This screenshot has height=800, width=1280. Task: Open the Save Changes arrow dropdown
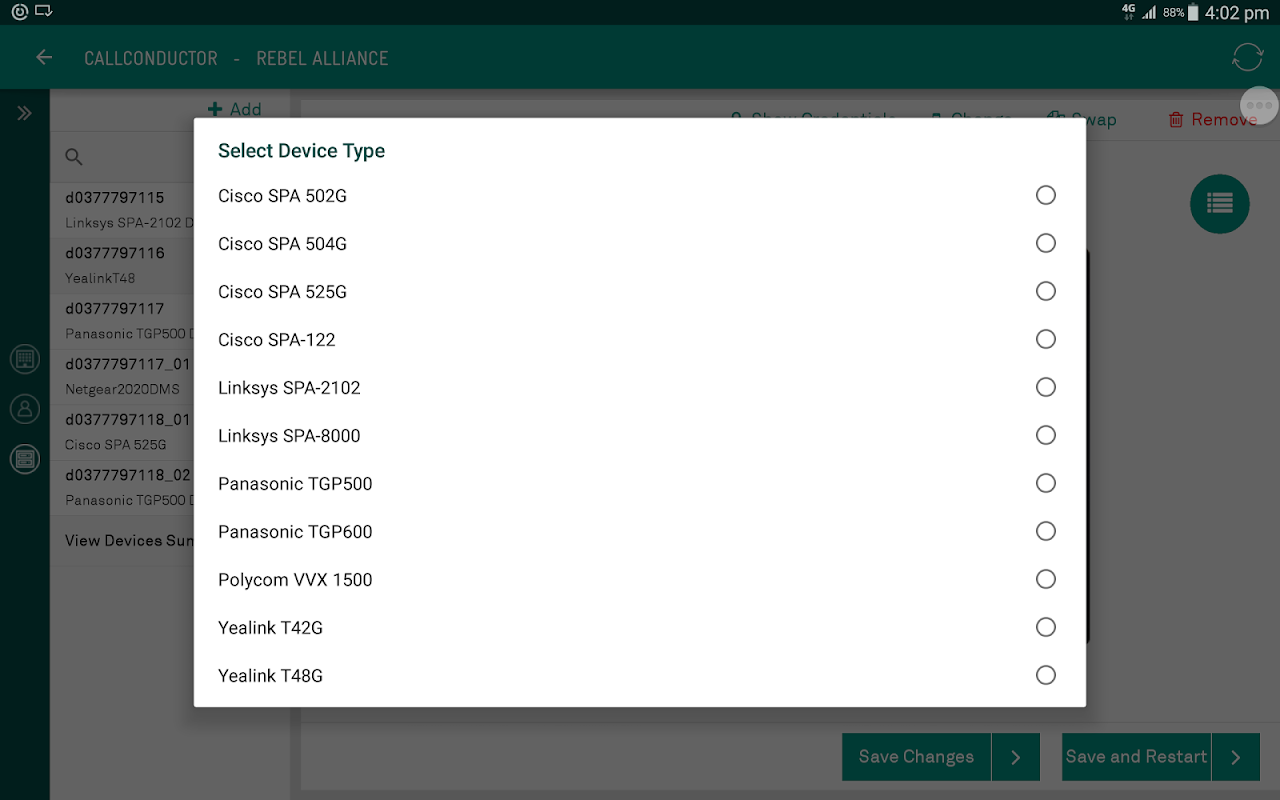click(1016, 757)
